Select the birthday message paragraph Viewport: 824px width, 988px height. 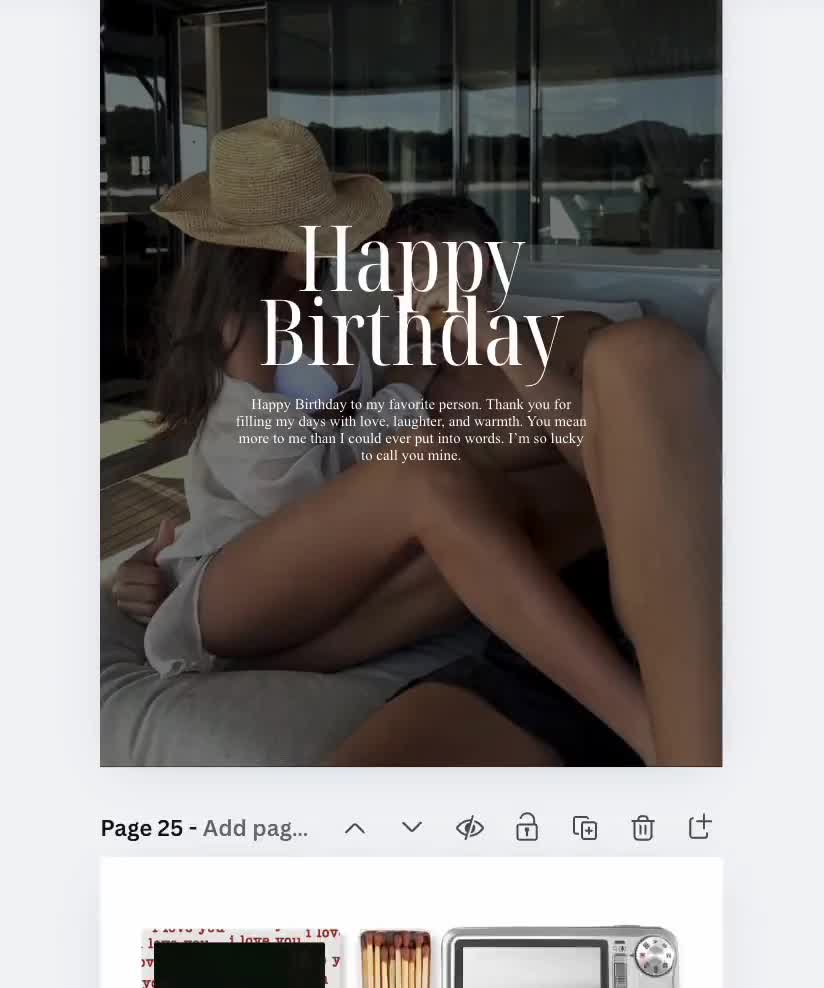[x=411, y=430]
